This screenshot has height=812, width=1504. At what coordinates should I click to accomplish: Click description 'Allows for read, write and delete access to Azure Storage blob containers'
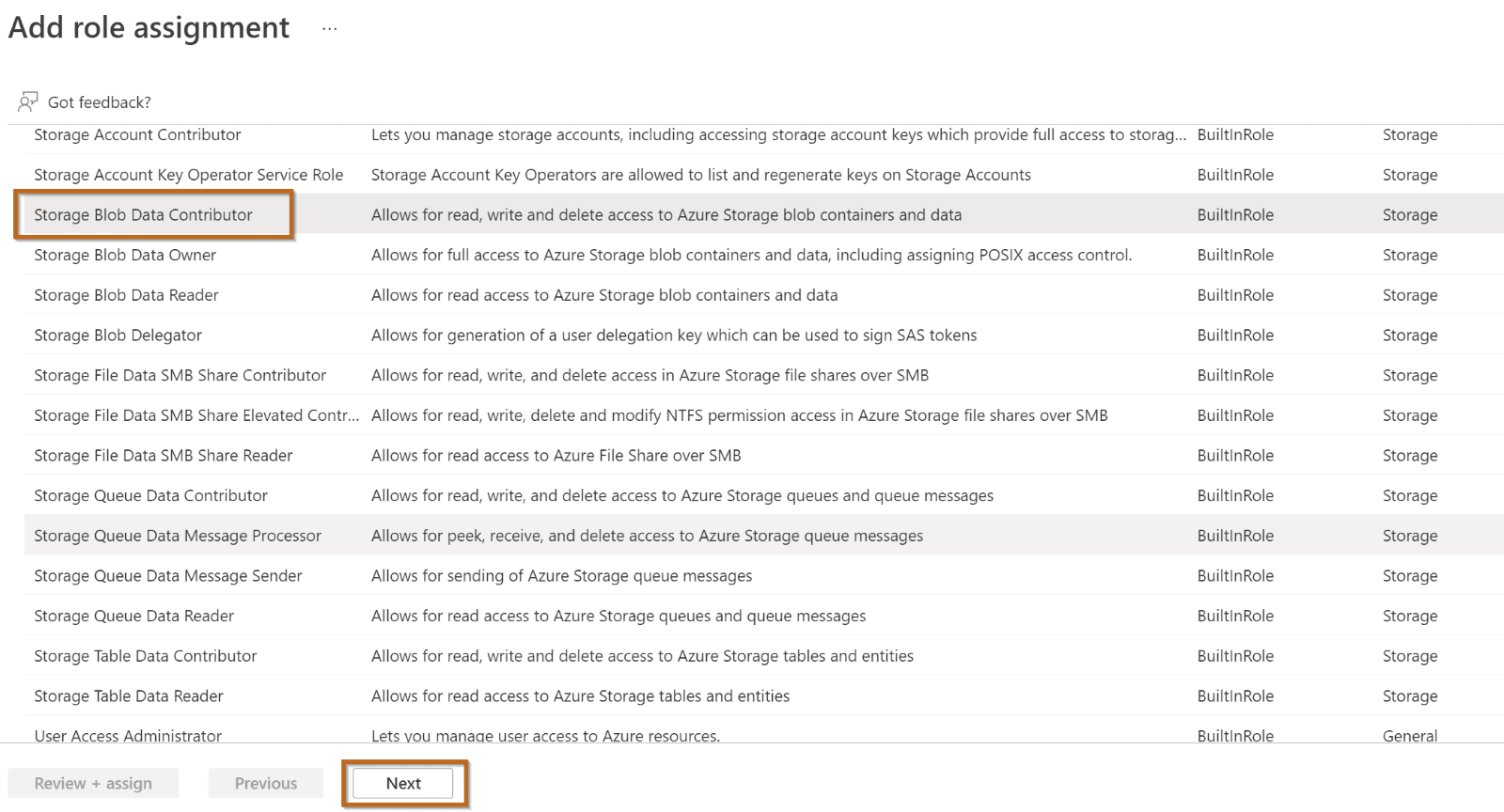tap(666, 214)
